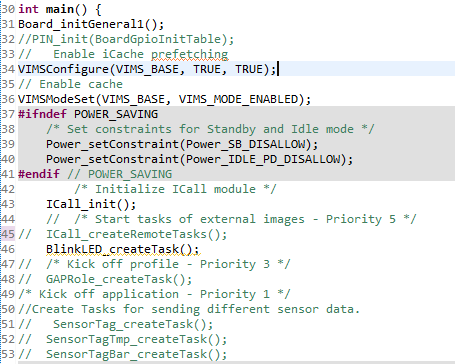Click the #endif directive
This screenshot has height=364, width=455.
[39, 174]
